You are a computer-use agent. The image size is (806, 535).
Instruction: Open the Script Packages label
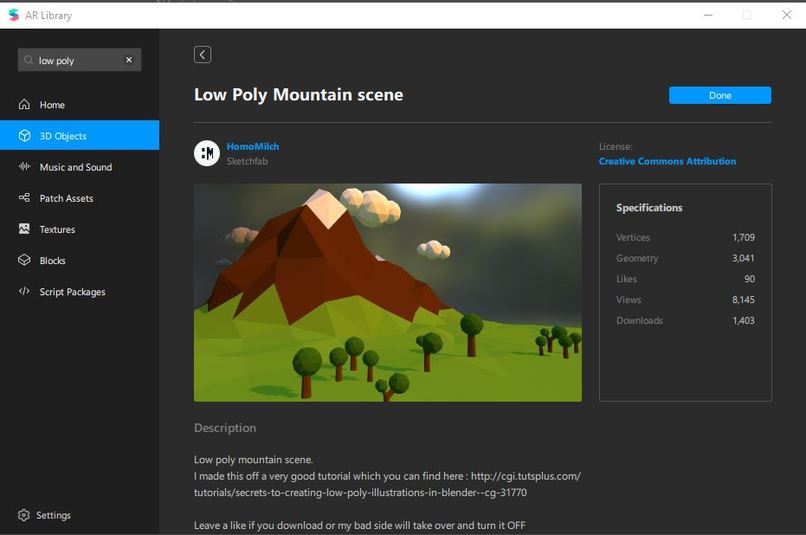pyautogui.click(x=72, y=292)
